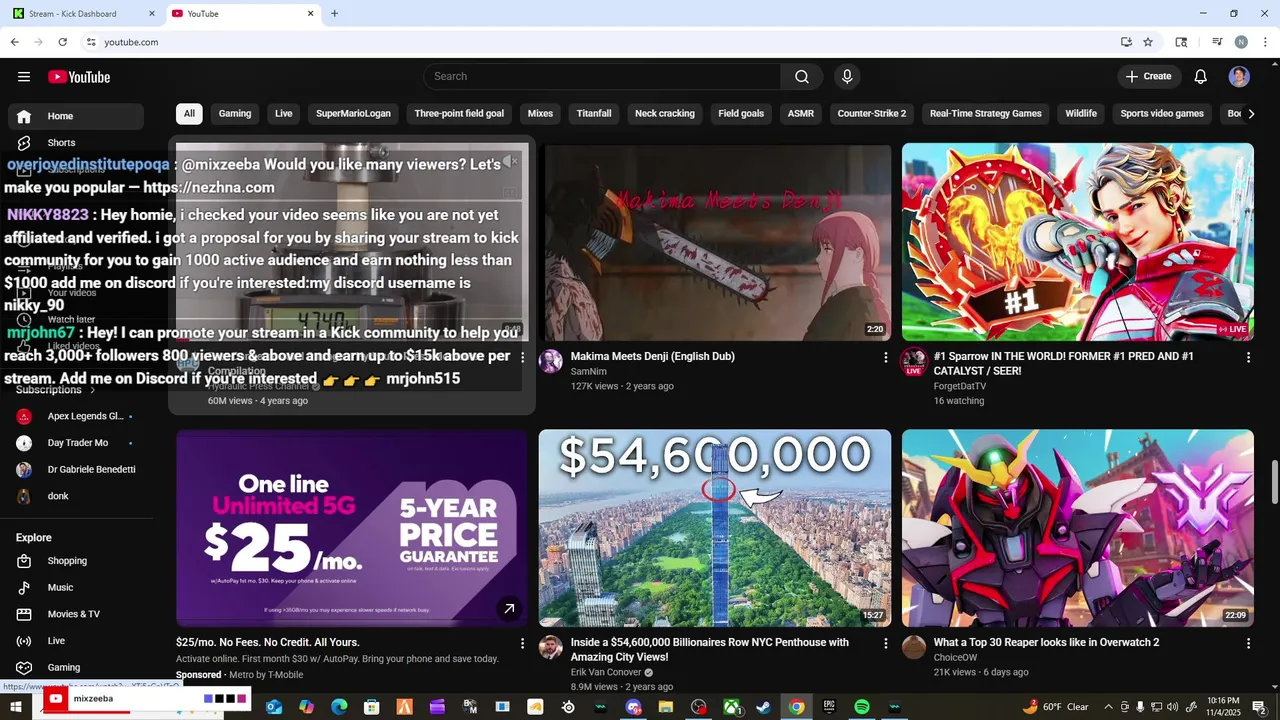Click the browser address bar
1280x720 pixels.
[600, 42]
